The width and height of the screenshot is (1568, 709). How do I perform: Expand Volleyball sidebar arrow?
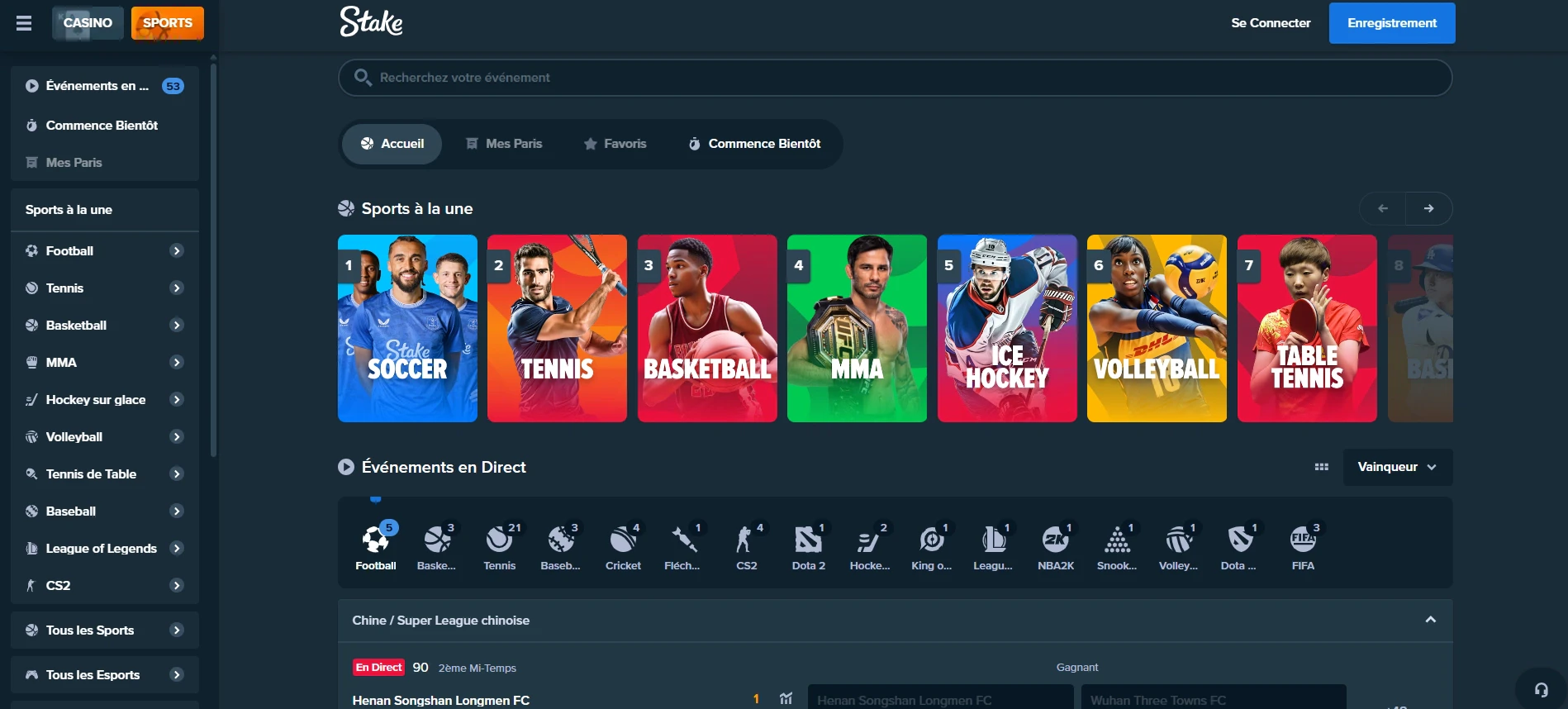[177, 436]
